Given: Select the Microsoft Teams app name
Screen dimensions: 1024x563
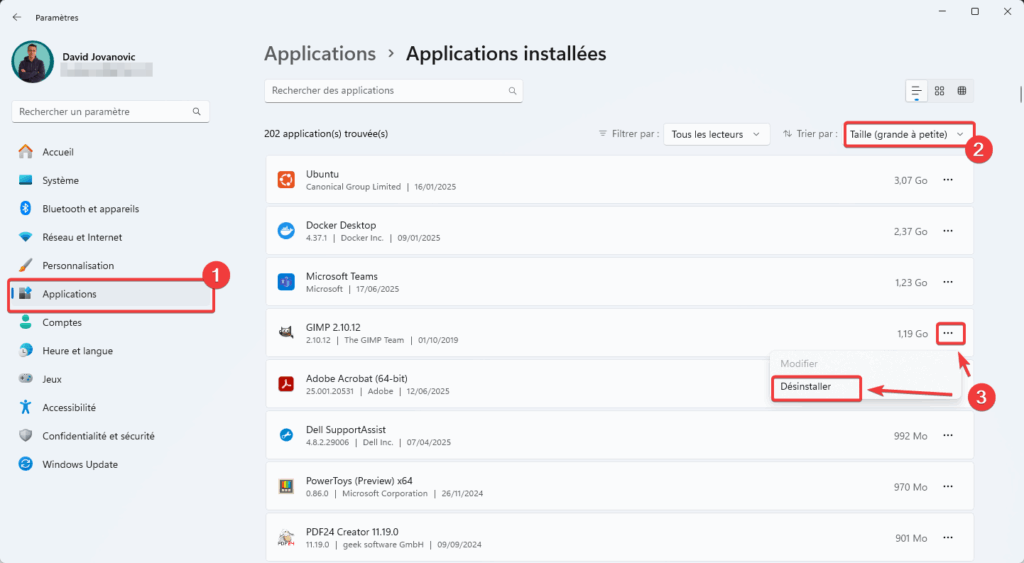Looking at the screenshot, I should (x=342, y=276).
